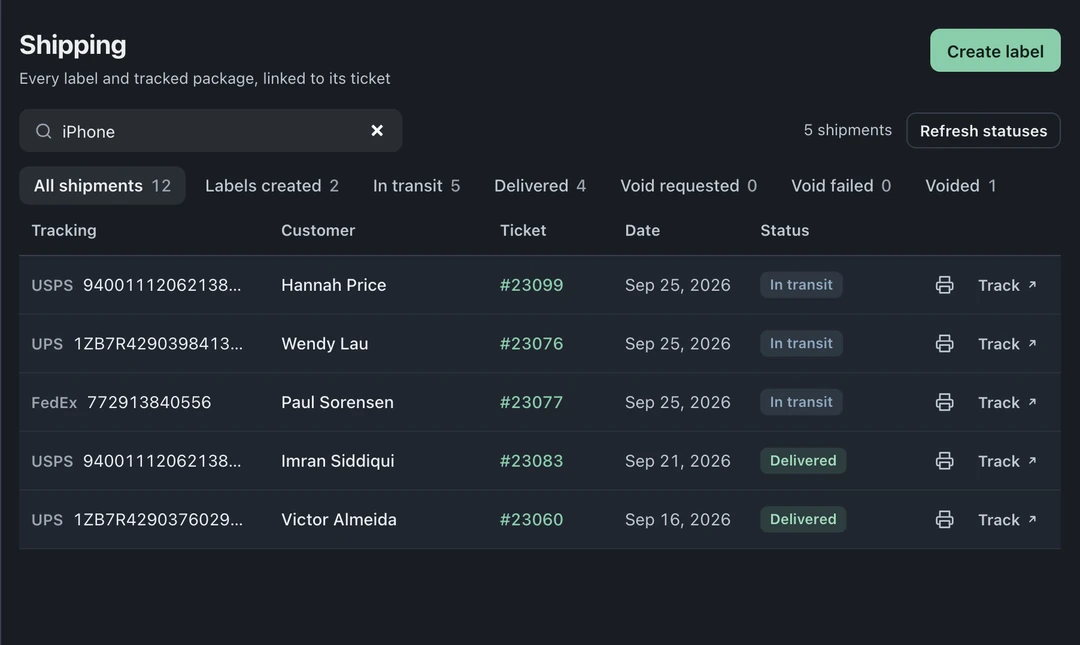Click customer name Hannah Price
Image resolution: width=1080 pixels, height=645 pixels.
[333, 285]
